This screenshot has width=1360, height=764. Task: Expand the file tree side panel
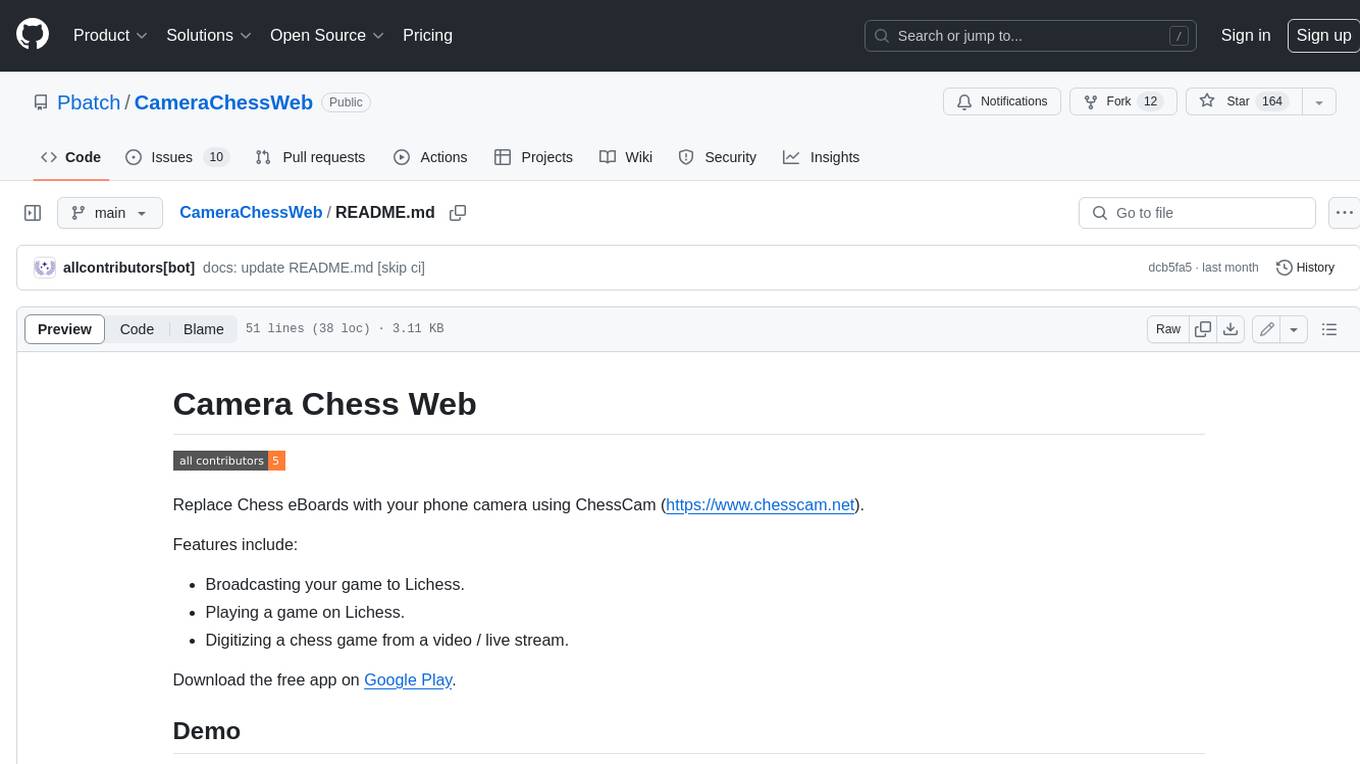[32, 213]
